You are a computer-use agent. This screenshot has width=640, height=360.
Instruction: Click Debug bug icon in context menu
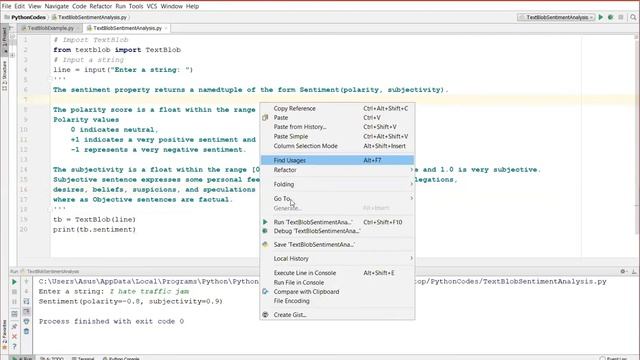click(x=265, y=231)
